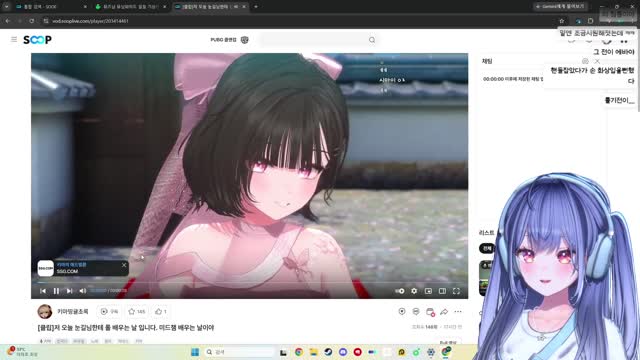The width and height of the screenshot is (640, 360).
Task: Open the Windows Start menu
Action: pos(195,352)
